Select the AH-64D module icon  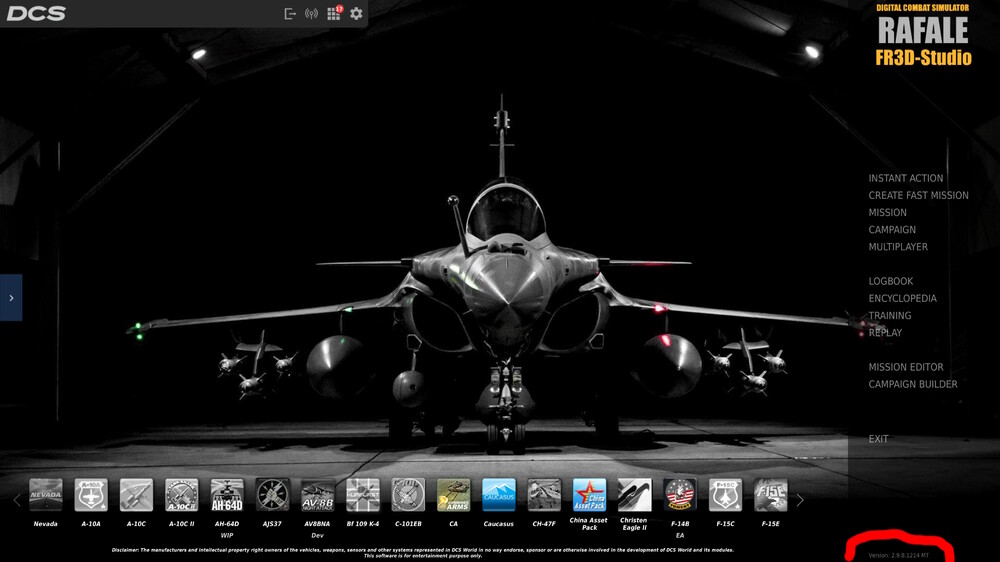point(227,495)
